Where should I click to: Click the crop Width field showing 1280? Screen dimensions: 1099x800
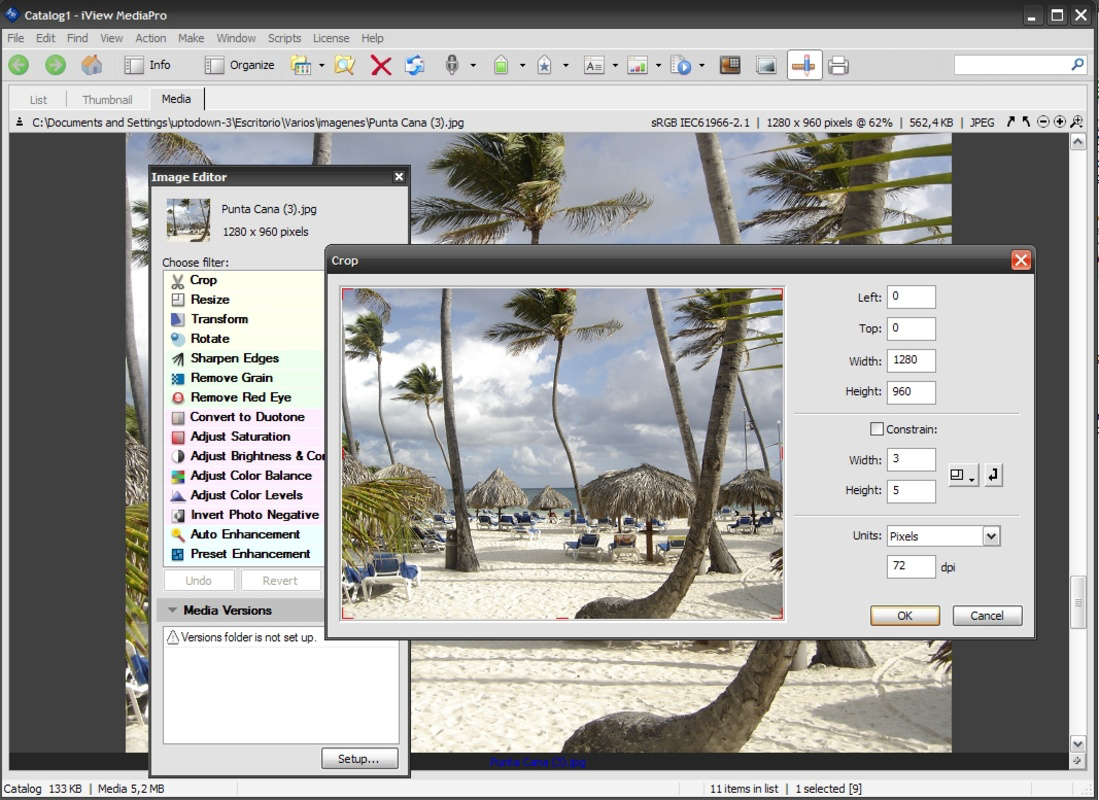pos(910,360)
